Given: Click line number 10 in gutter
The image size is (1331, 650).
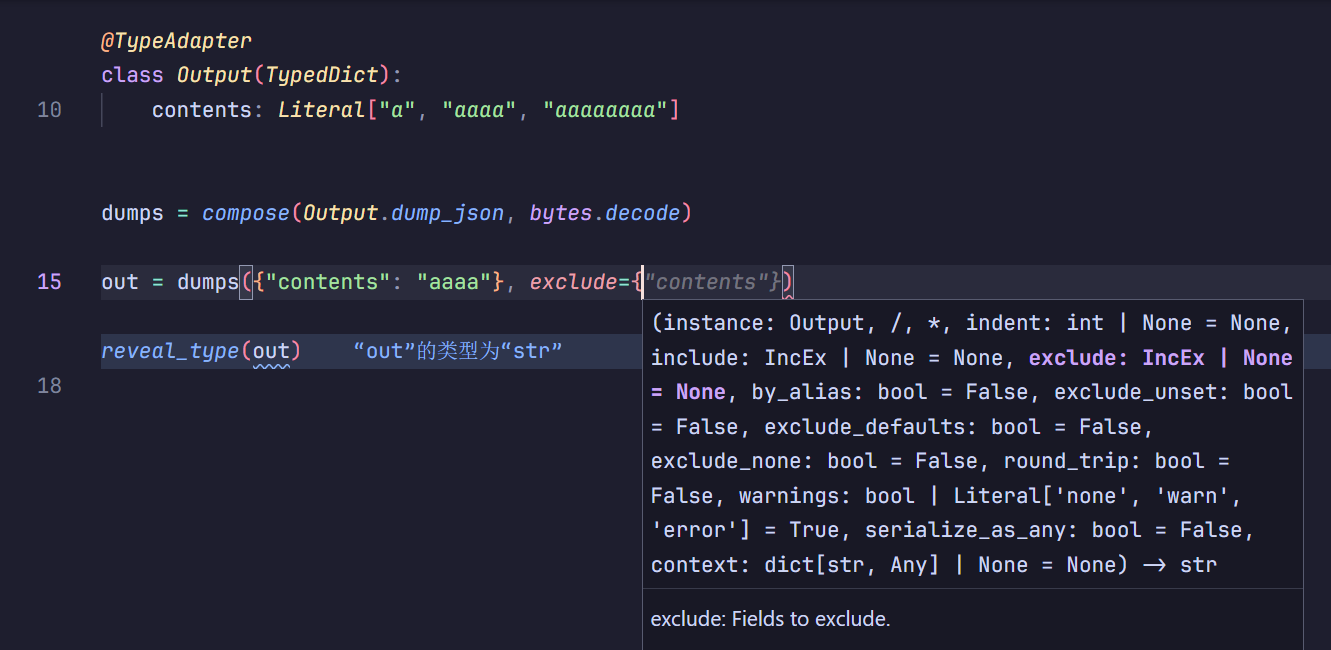Looking at the screenshot, I should pyautogui.click(x=49, y=110).
